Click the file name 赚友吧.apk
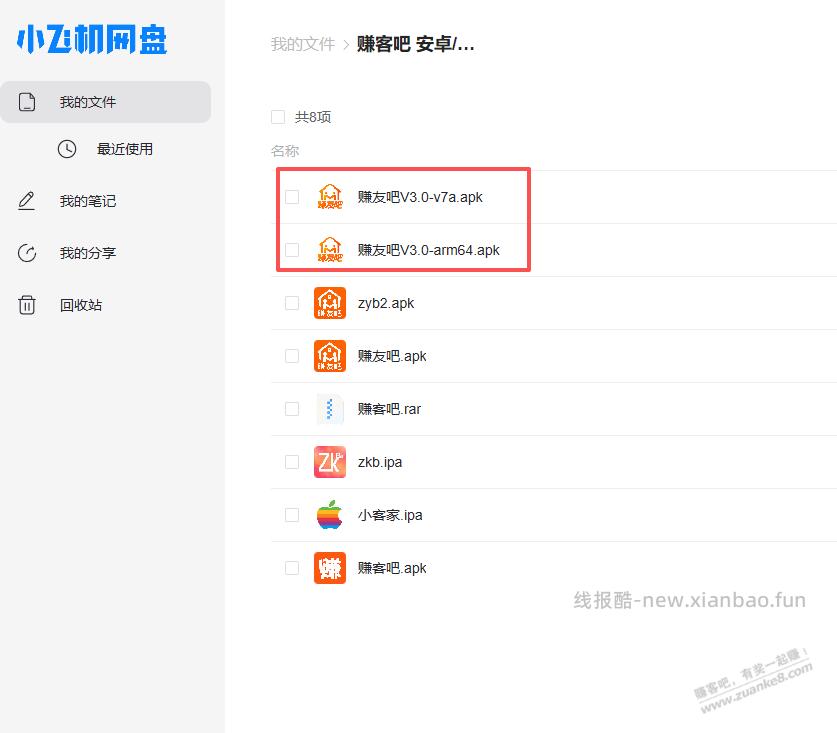This screenshot has height=733, width=837. (x=392, y=356)
